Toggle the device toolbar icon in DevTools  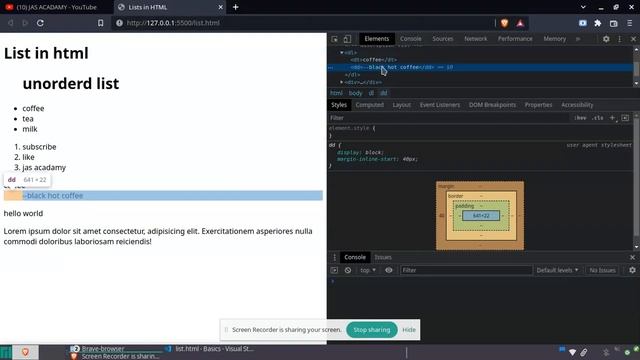(347, 39)
